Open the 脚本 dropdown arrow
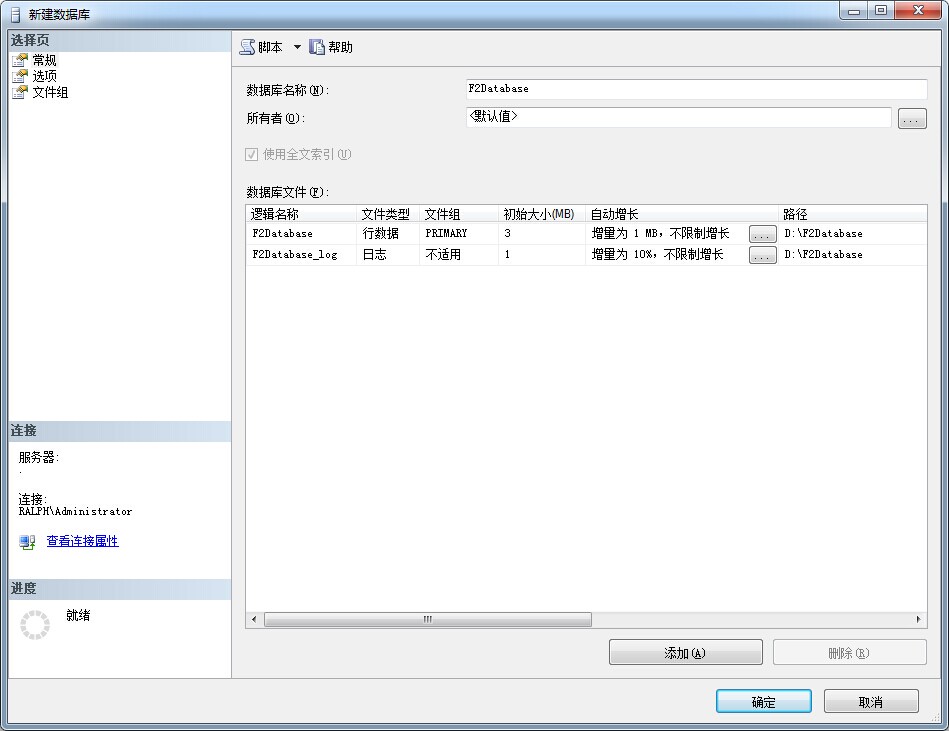 click(x=297, y=47)
